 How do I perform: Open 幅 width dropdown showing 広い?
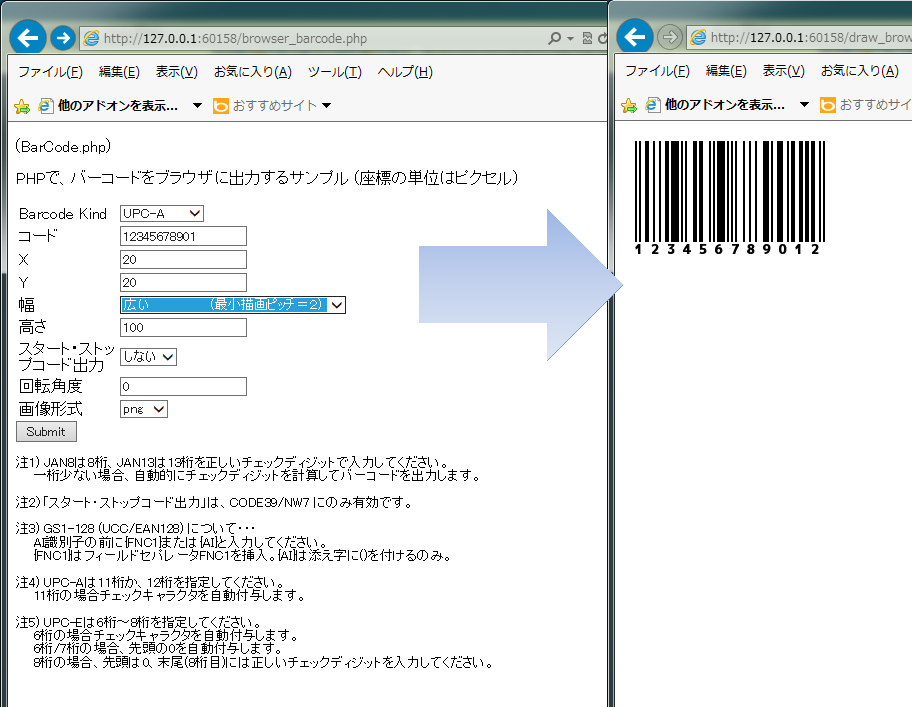233,305
